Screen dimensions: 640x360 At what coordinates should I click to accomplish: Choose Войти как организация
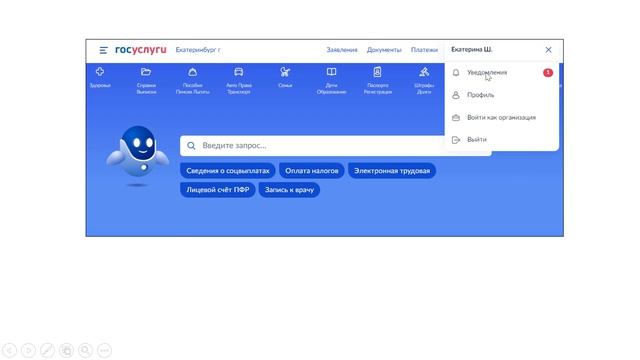click(502, 118)
